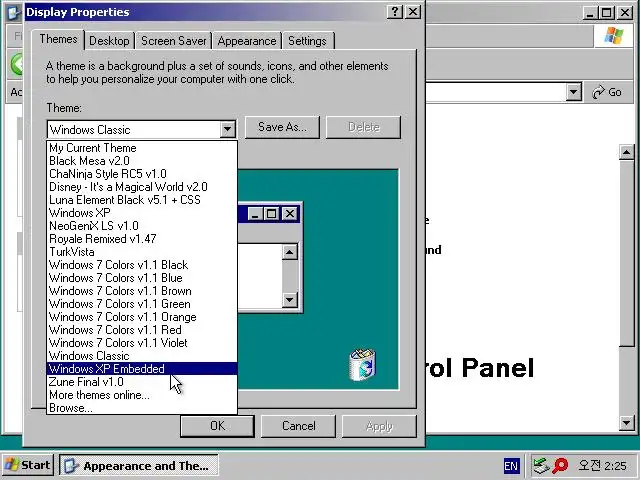640x480 pixels.
Task: Click the green Back arrow in the Control Panel window
Action: (16, 64)
